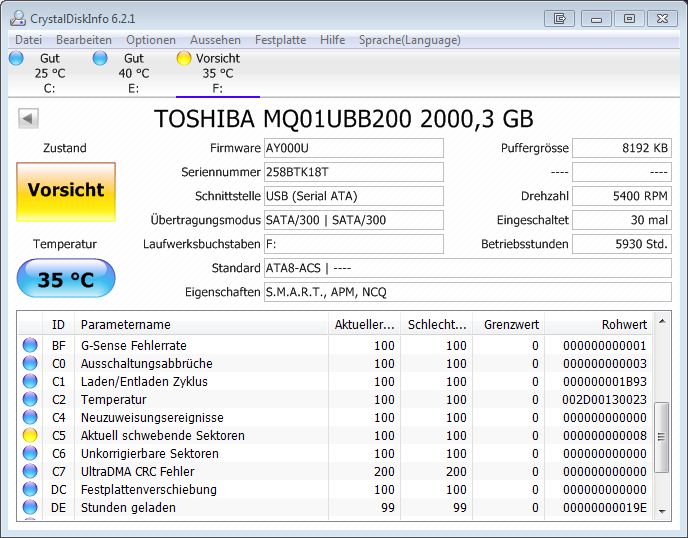Click the Puffergrösse value 8192 KB
The height and width of the screenshot is (538, 688).
tap(622, 148)
